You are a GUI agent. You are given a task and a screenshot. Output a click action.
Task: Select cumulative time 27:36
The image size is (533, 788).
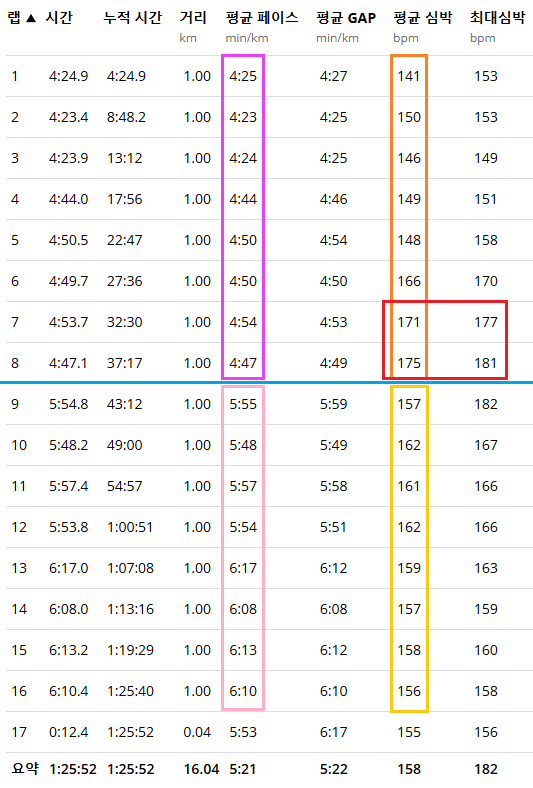pos(125,281)
